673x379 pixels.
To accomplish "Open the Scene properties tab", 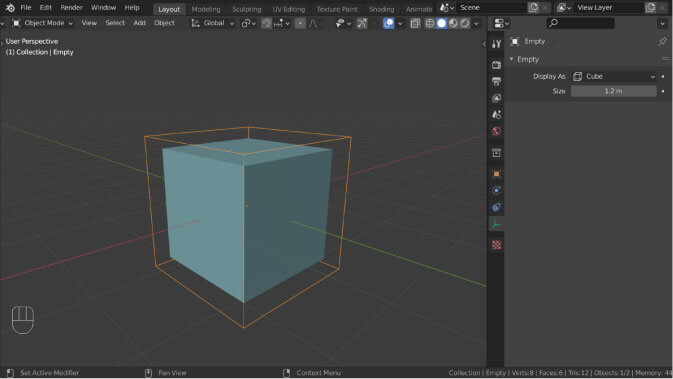I will tap(497, 115).
